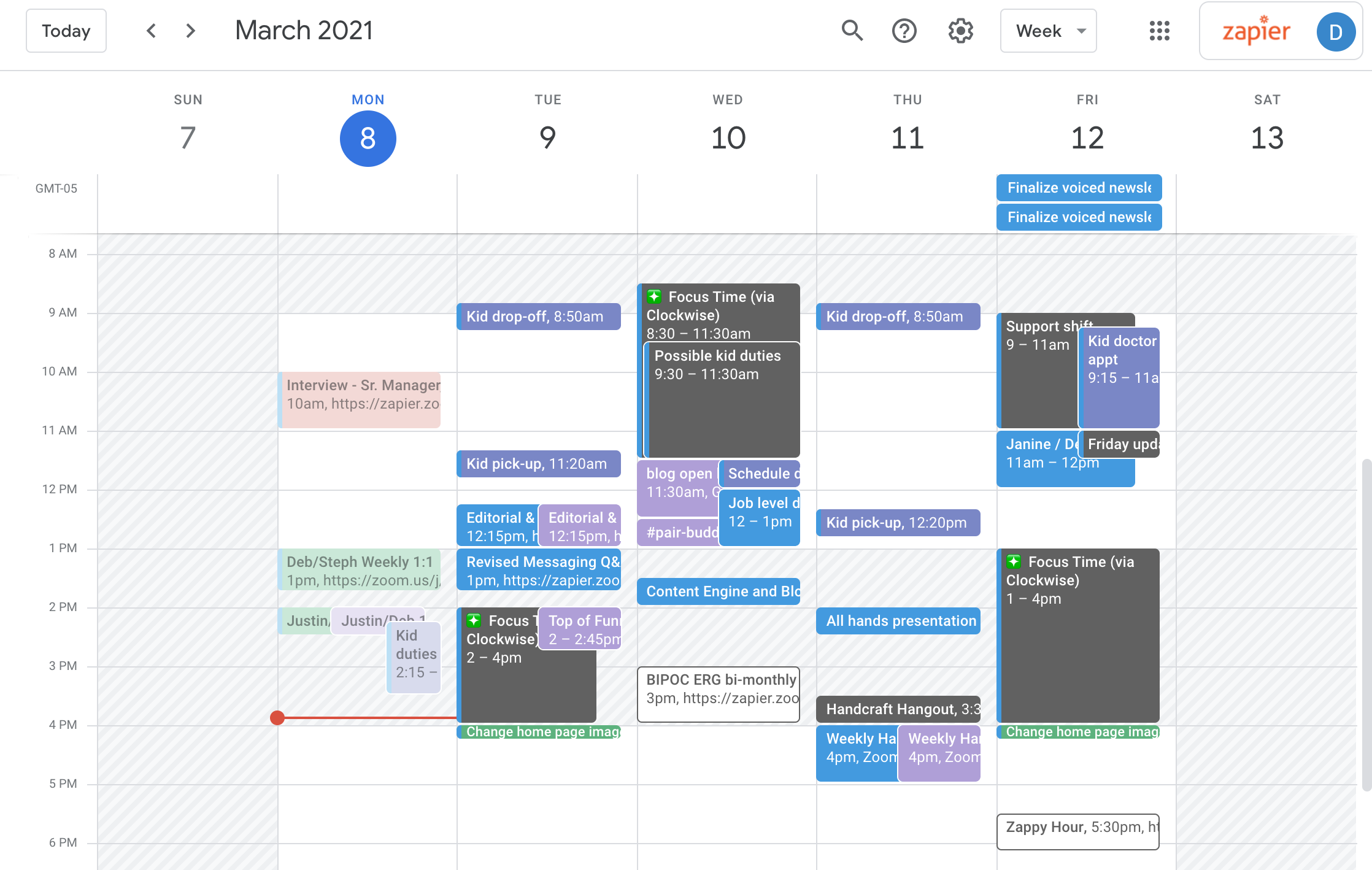1372x870 pixels.
Task: Click the search magnifier icon
Action: click(852, 30)
